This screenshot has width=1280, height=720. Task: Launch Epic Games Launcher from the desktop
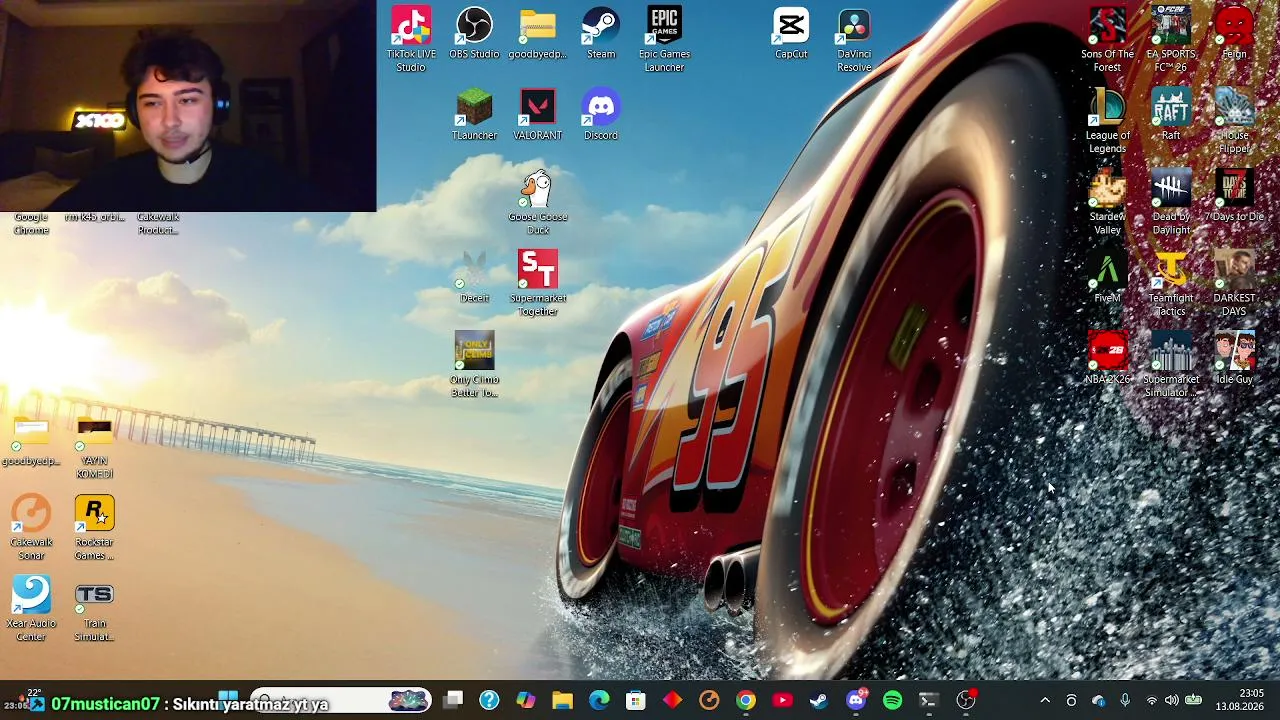[664, 39]
